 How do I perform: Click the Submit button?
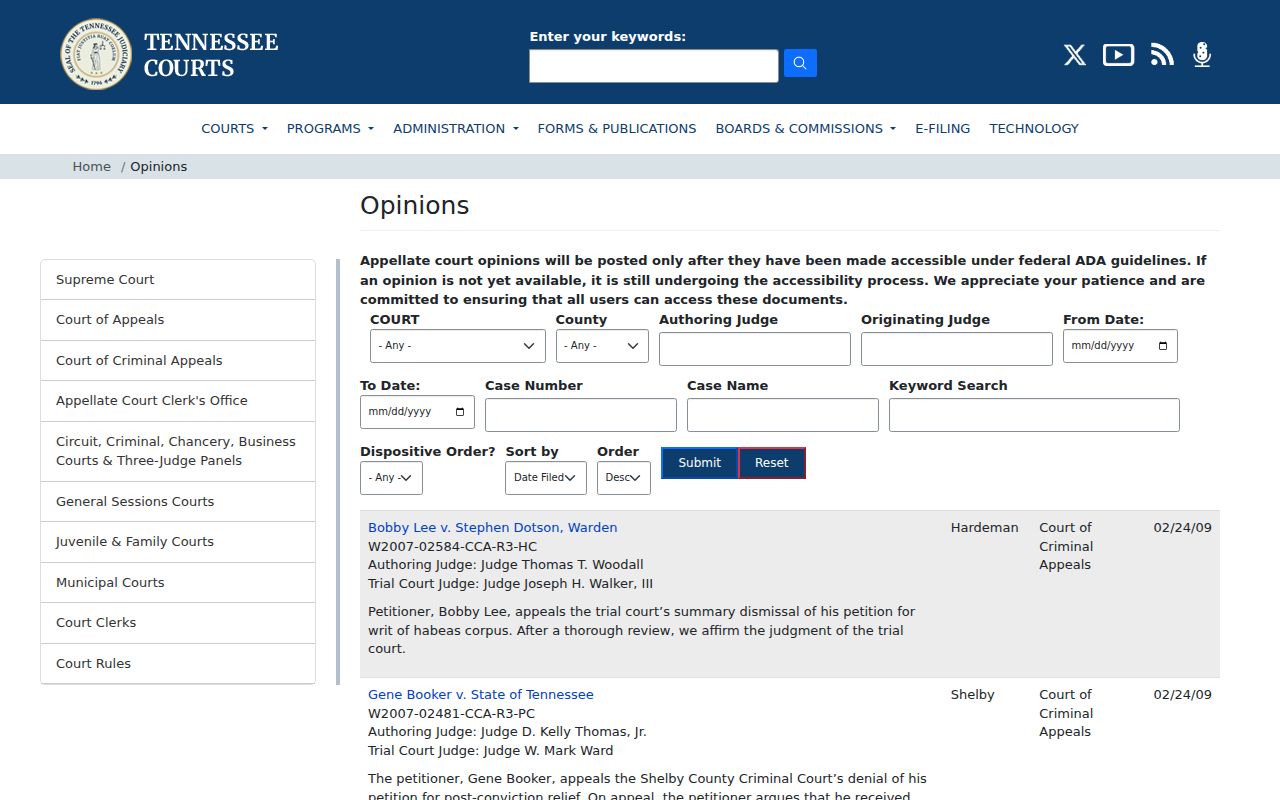point(699,463)
